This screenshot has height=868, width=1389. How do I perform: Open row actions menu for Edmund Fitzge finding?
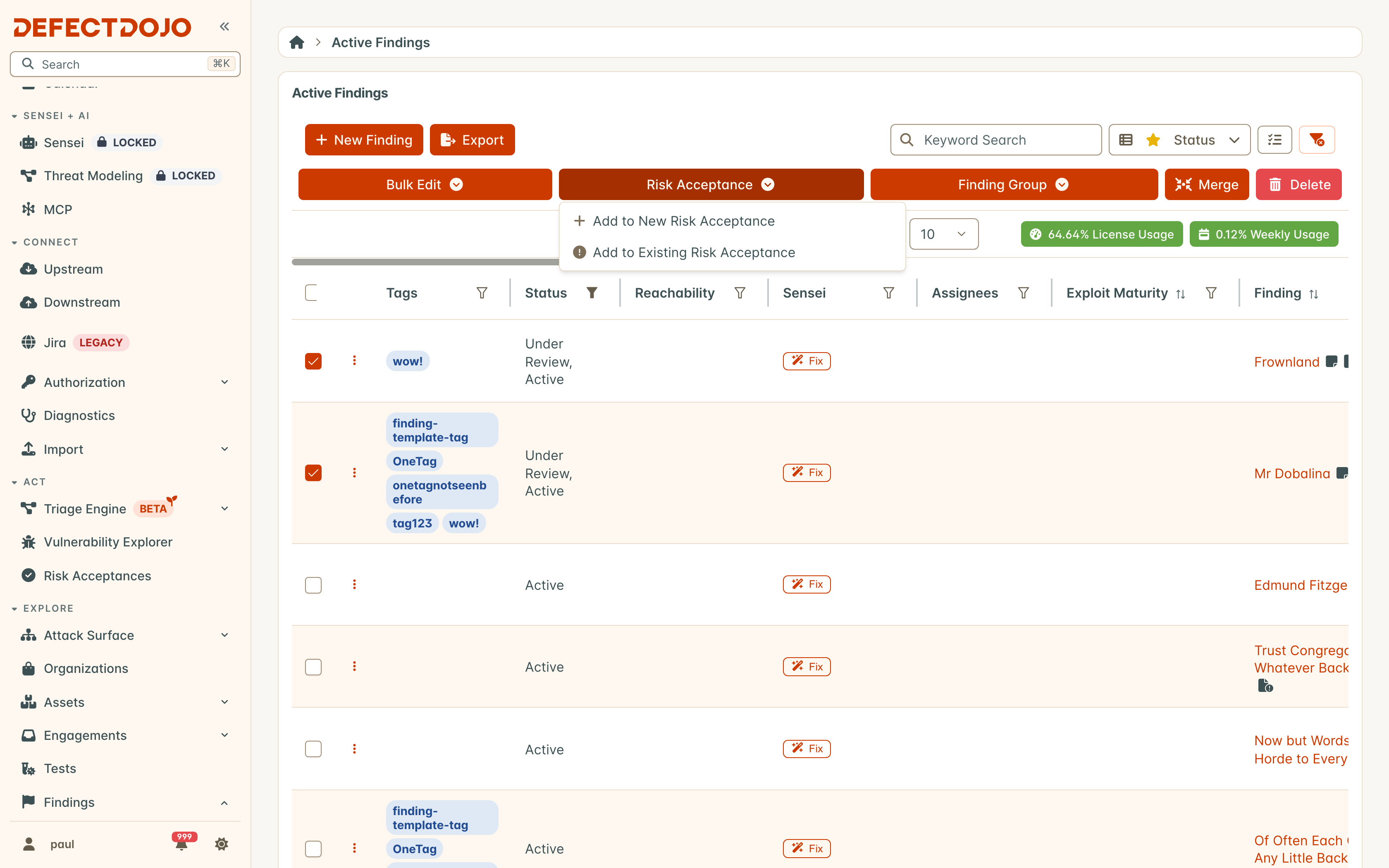pyautogui.click(x=354, y=584)
